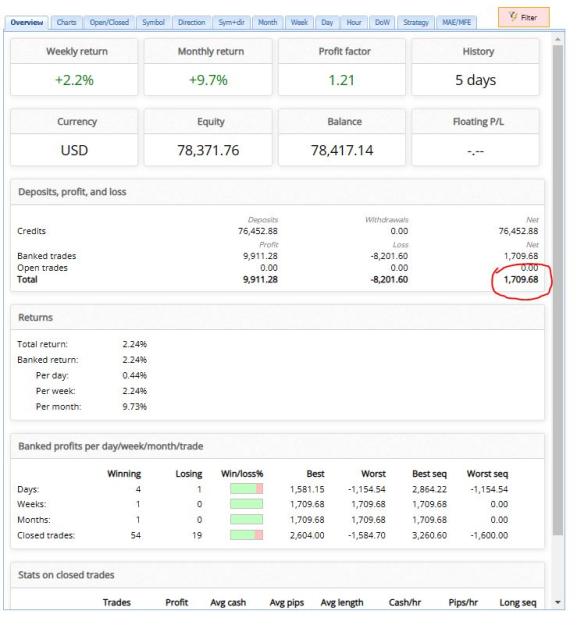This screenshot has width=577, height=625.
Task: Select the Per month 9.73% value
Action: [x=135, y=407]
